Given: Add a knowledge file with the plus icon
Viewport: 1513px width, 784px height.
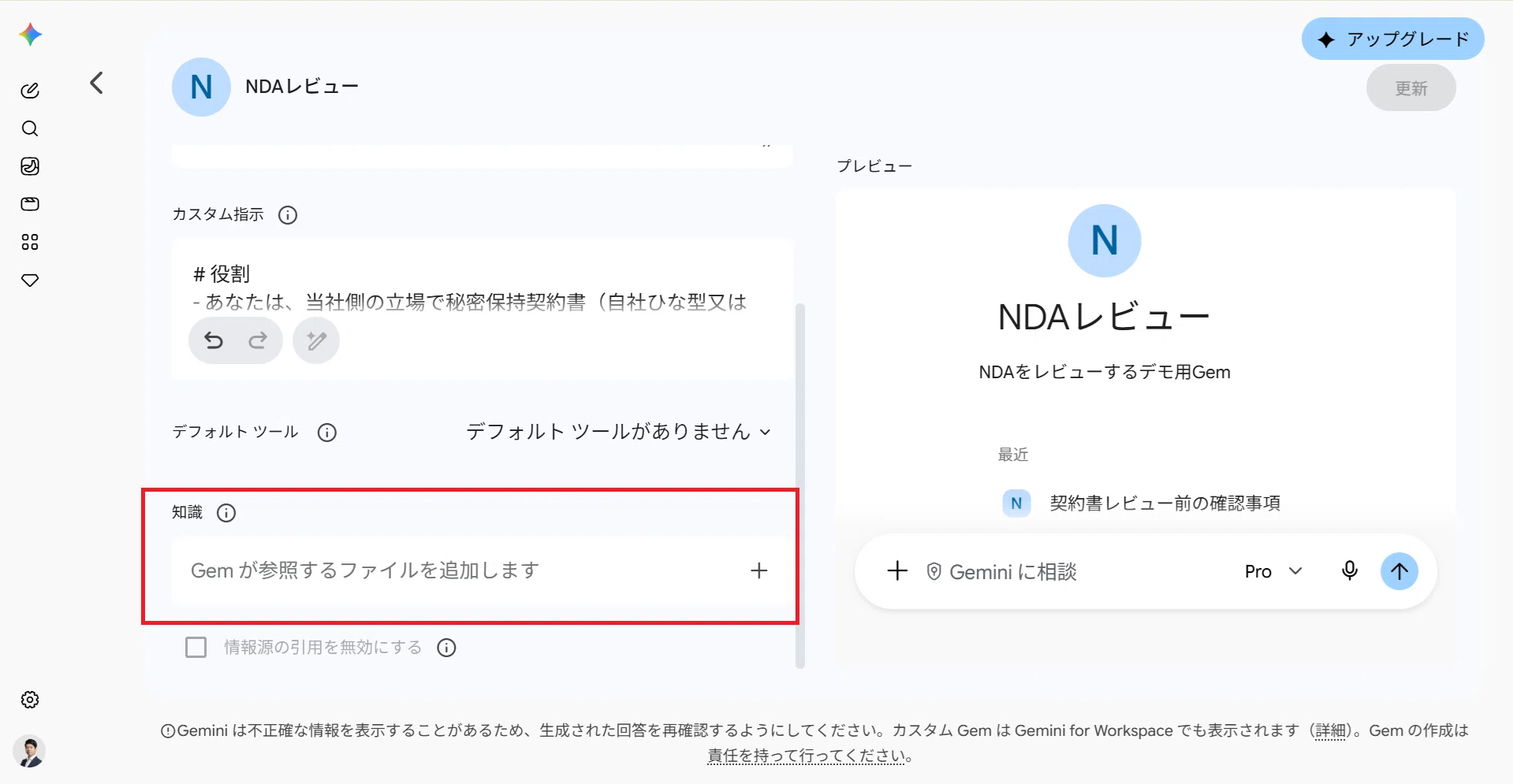Looking at the screenshot, I should pyautogui.click(x=758, y=570).
